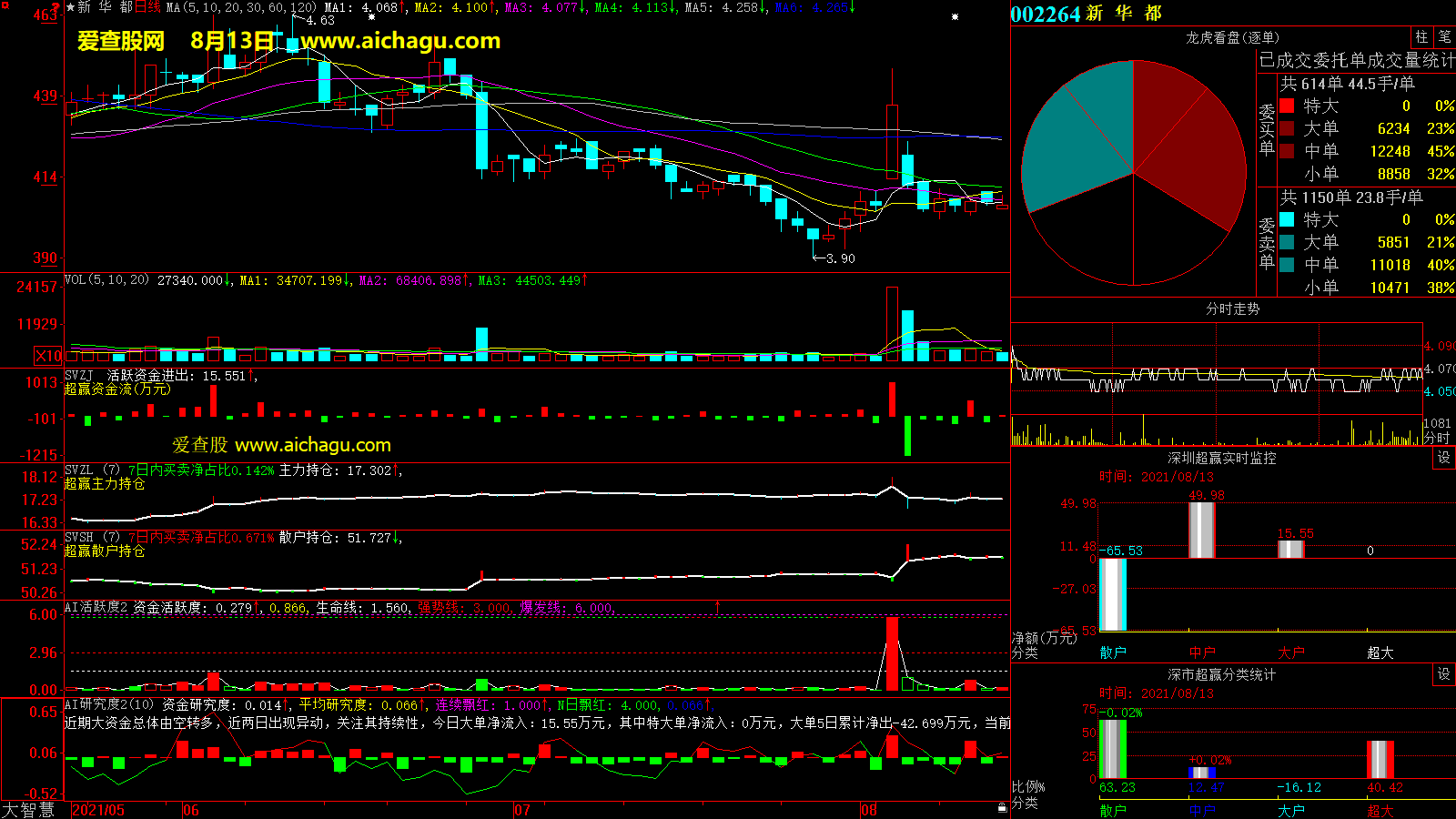This screenshot has width=1456, height=819.
Task: Click stock code 002264 title
Action: [x=1045, y=14]
